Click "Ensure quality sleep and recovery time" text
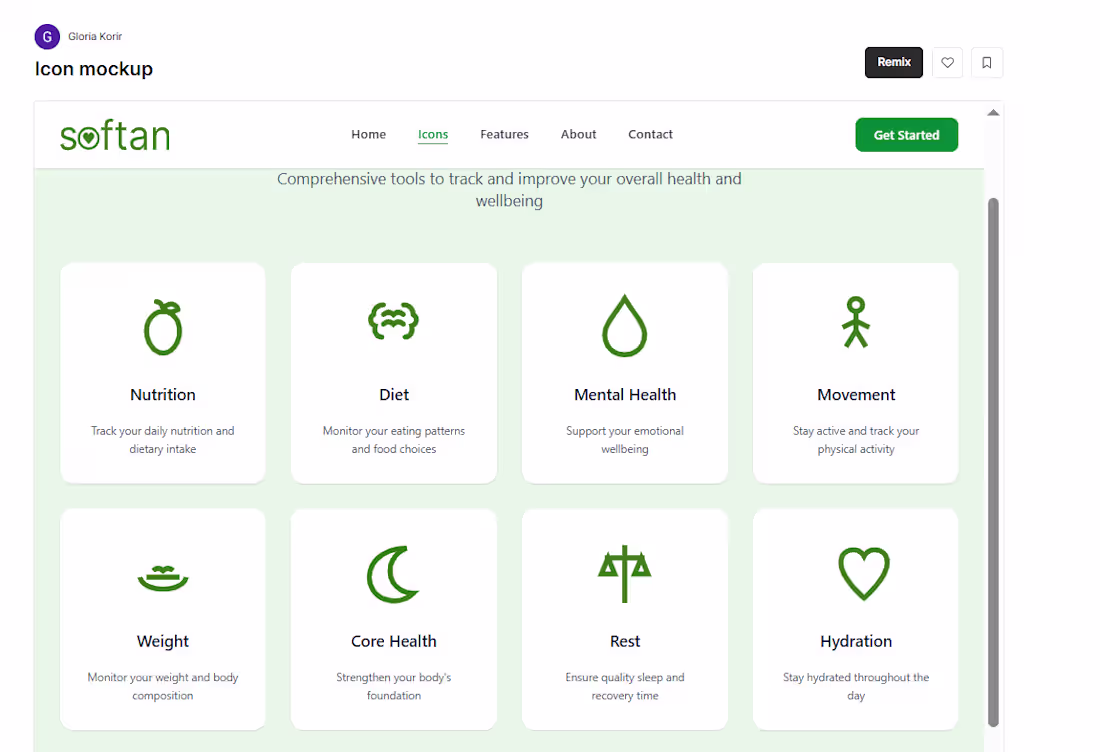This screenshot has height=752, width=1100. pyautogui.click(x=625, y=686)
